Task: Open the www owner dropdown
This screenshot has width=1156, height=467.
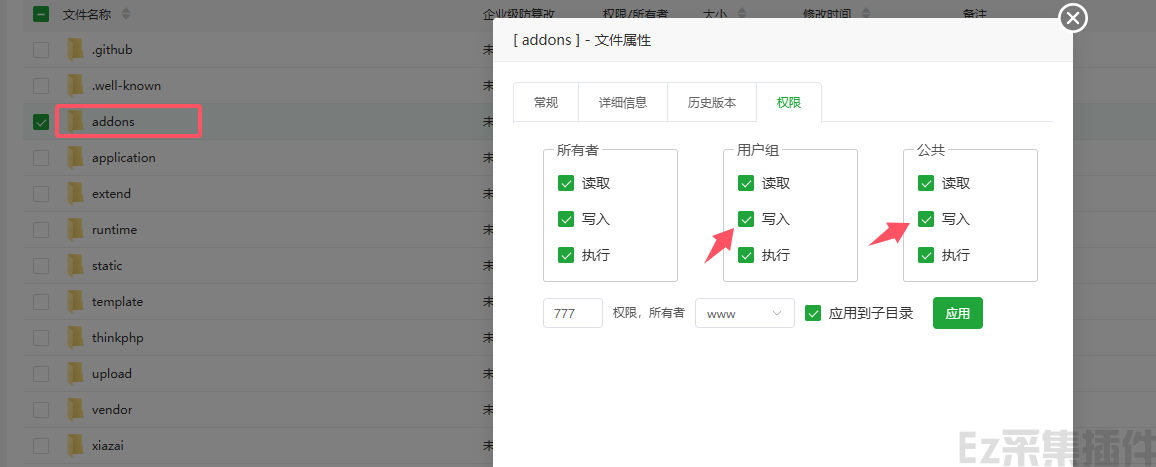Action: tap(744, 313)
